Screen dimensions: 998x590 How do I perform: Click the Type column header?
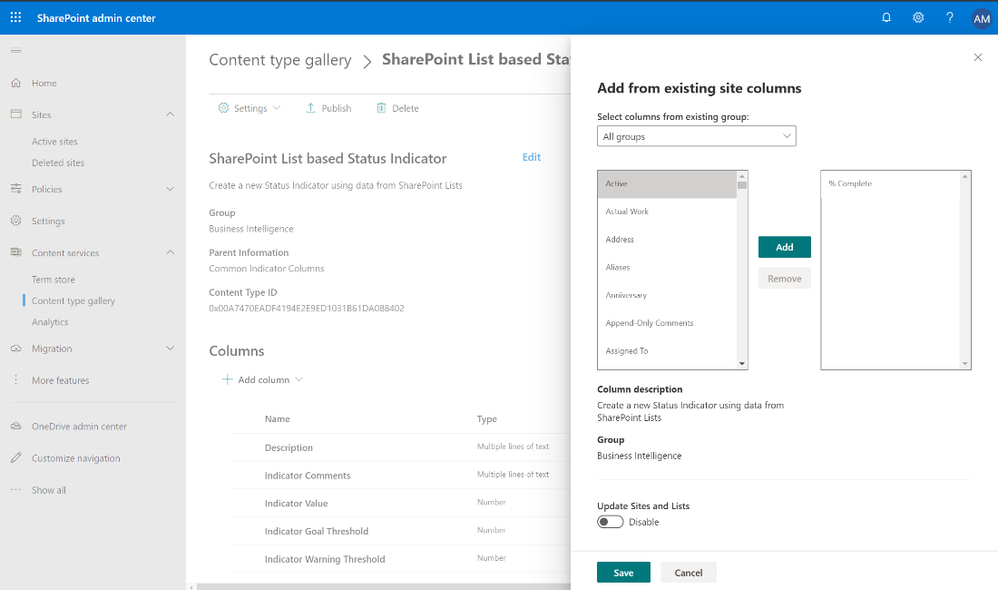point(487,419)
